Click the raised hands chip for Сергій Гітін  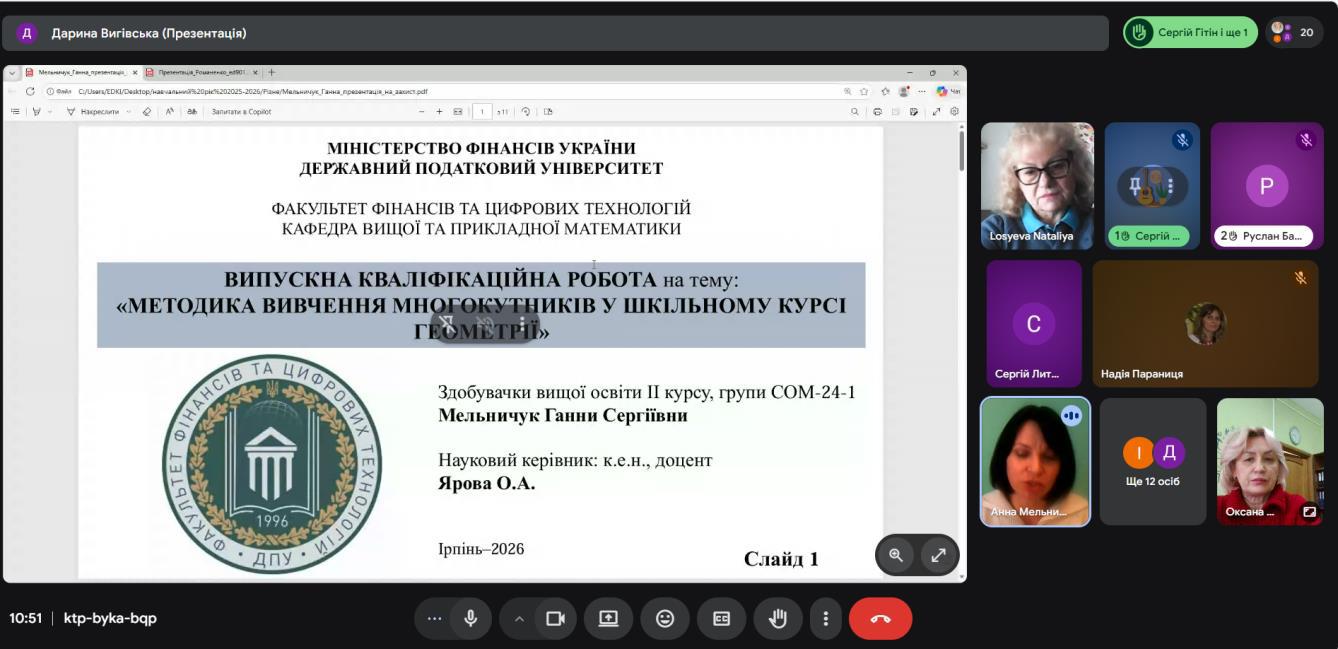point(1189,32)
